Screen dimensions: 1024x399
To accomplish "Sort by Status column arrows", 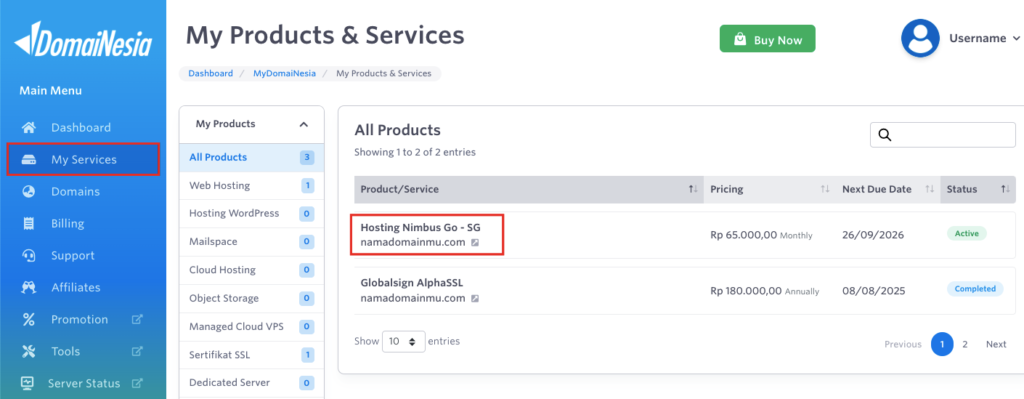I will [1005, 189].
